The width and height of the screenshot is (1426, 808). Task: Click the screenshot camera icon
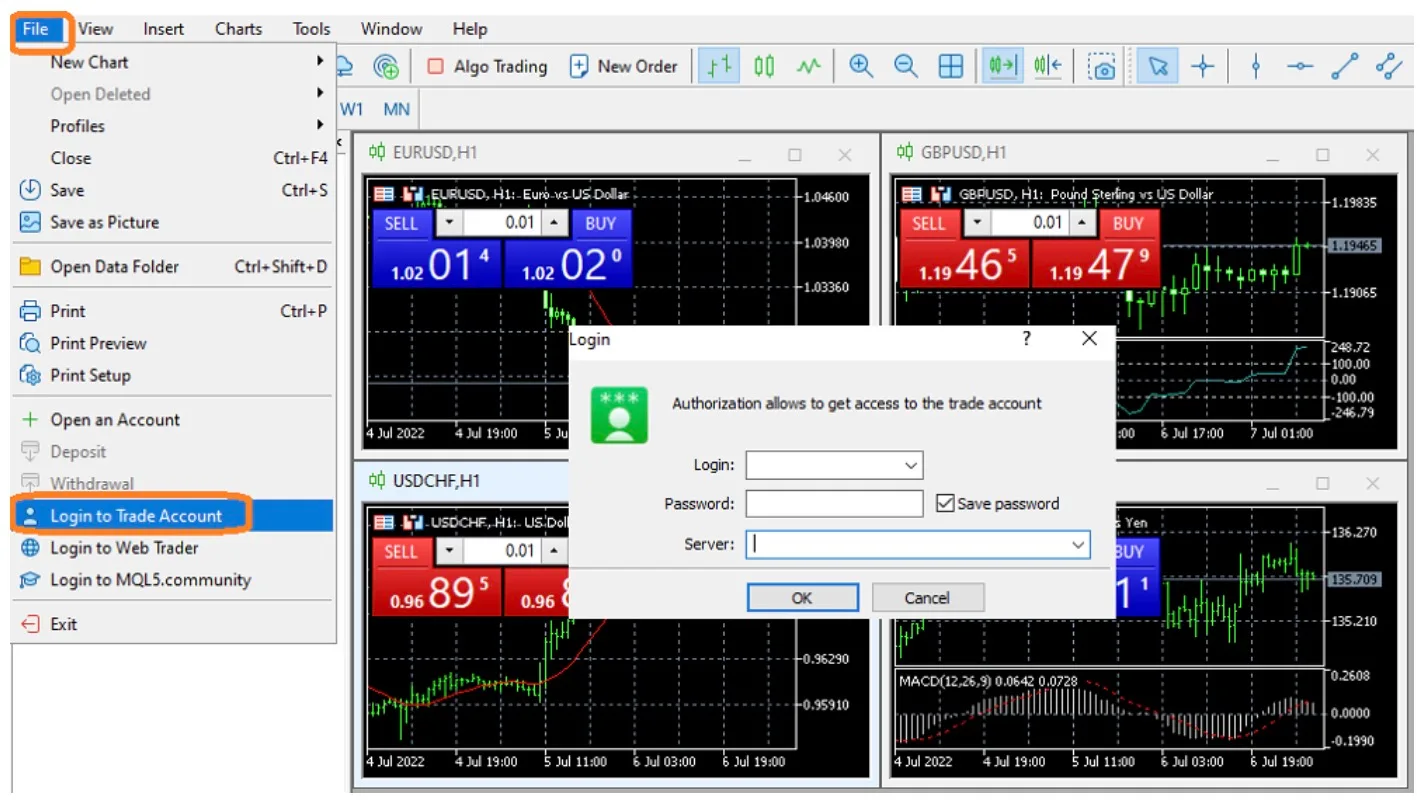[x=1102, y=67]
